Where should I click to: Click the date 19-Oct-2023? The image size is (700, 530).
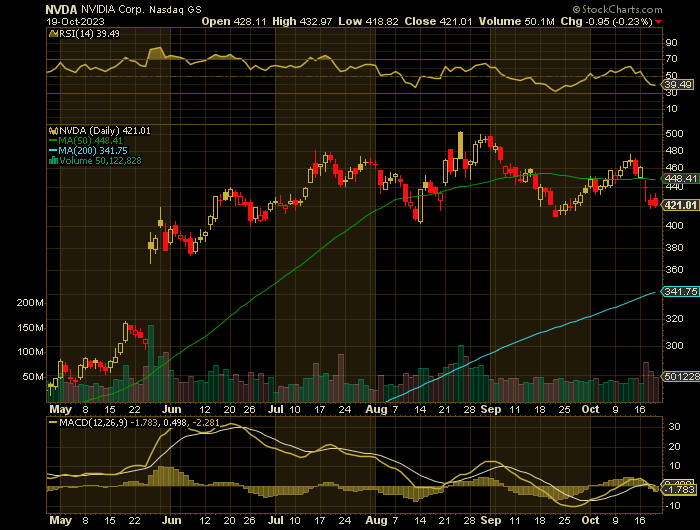(x=75, y=21)
